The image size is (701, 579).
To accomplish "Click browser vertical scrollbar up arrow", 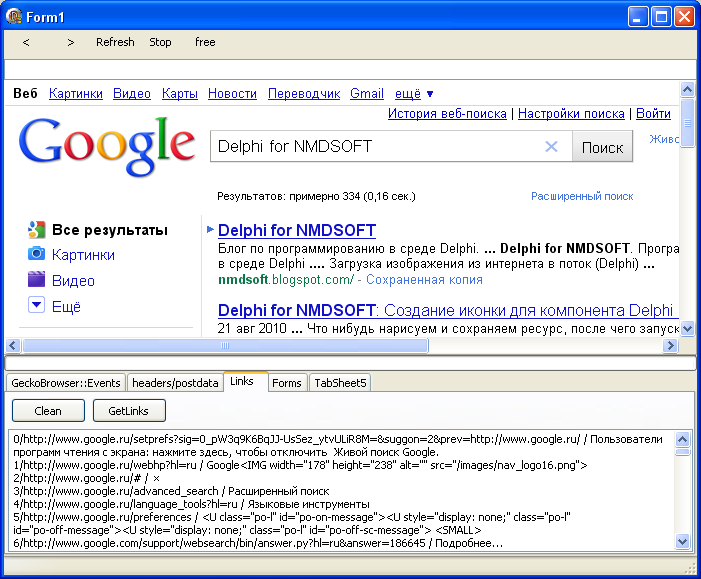I will pos(687,90).
